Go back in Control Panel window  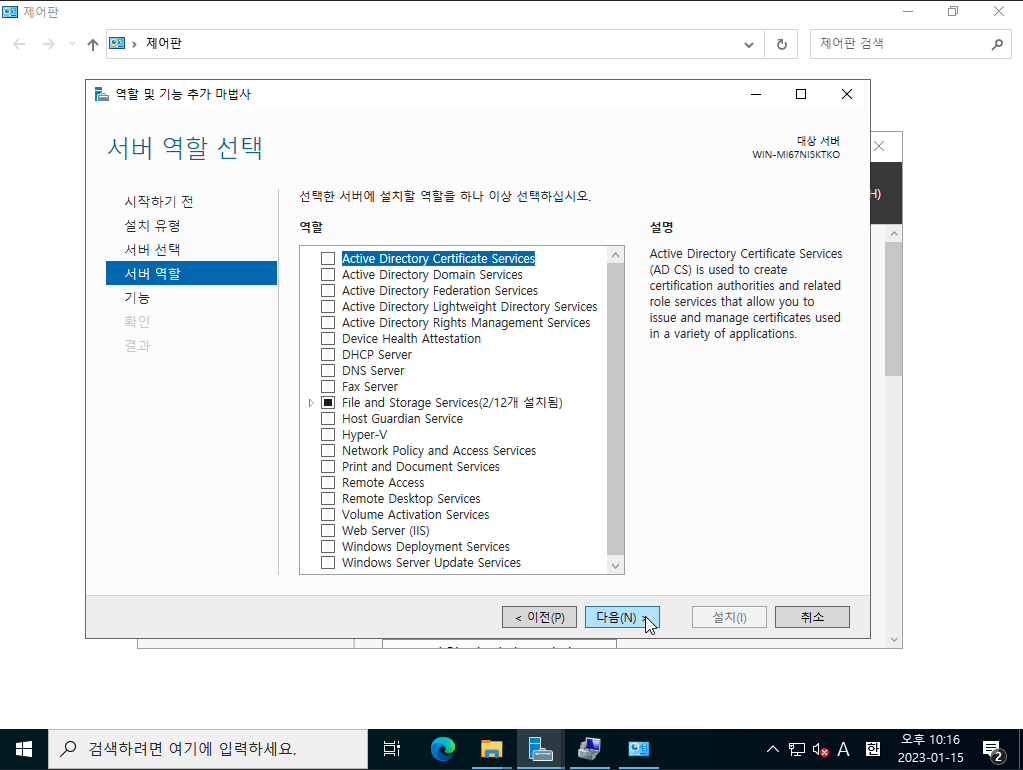pyautogui.click(x=19, y=44)
